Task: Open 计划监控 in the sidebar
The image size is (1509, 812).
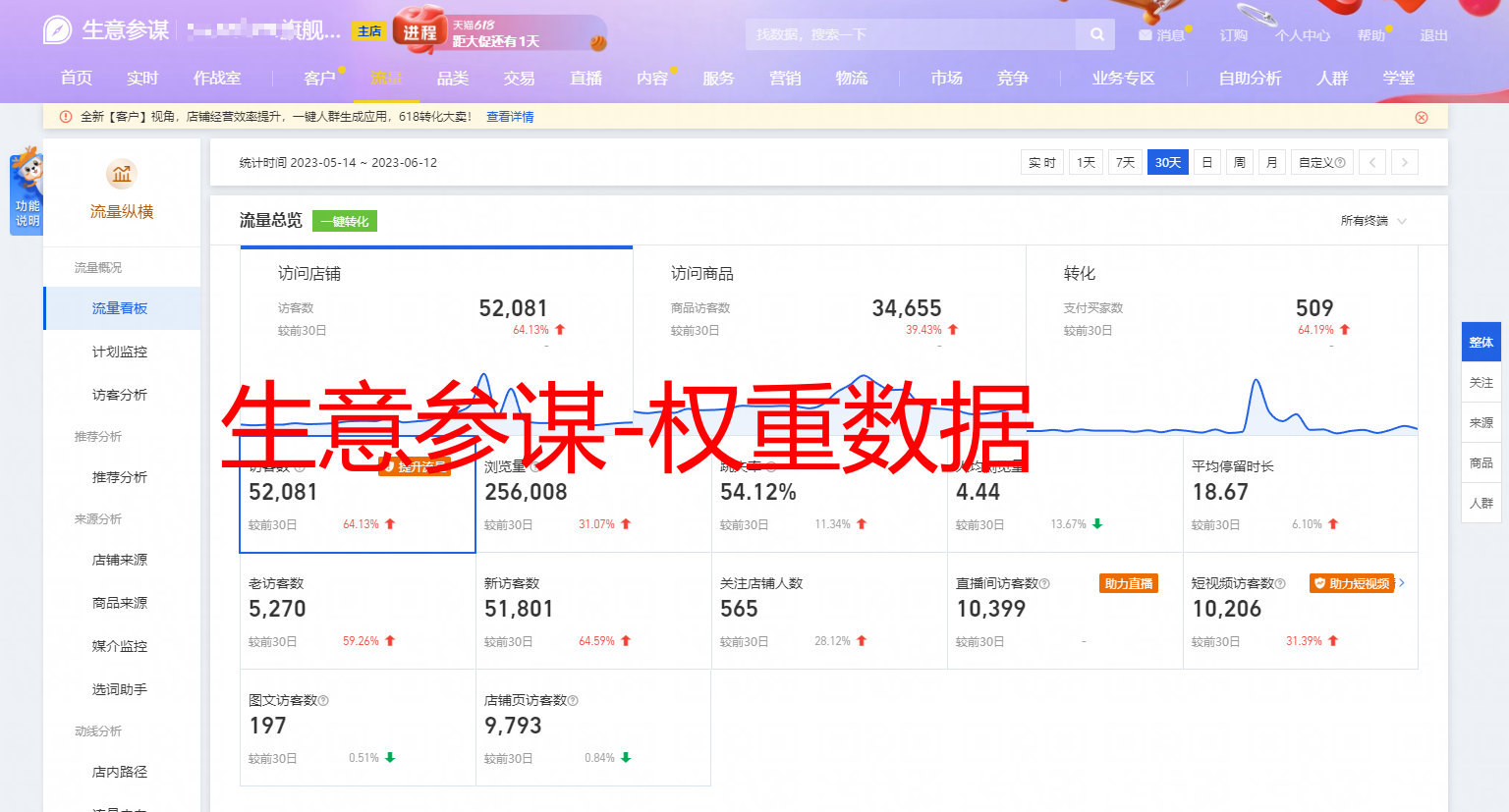Action: (122, 352)
